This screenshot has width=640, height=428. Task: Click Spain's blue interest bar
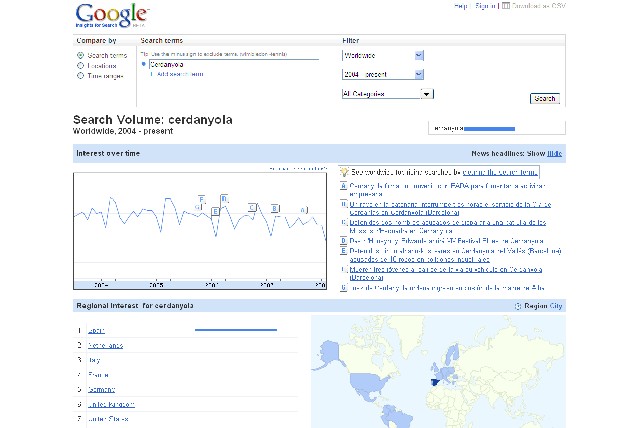236,330
